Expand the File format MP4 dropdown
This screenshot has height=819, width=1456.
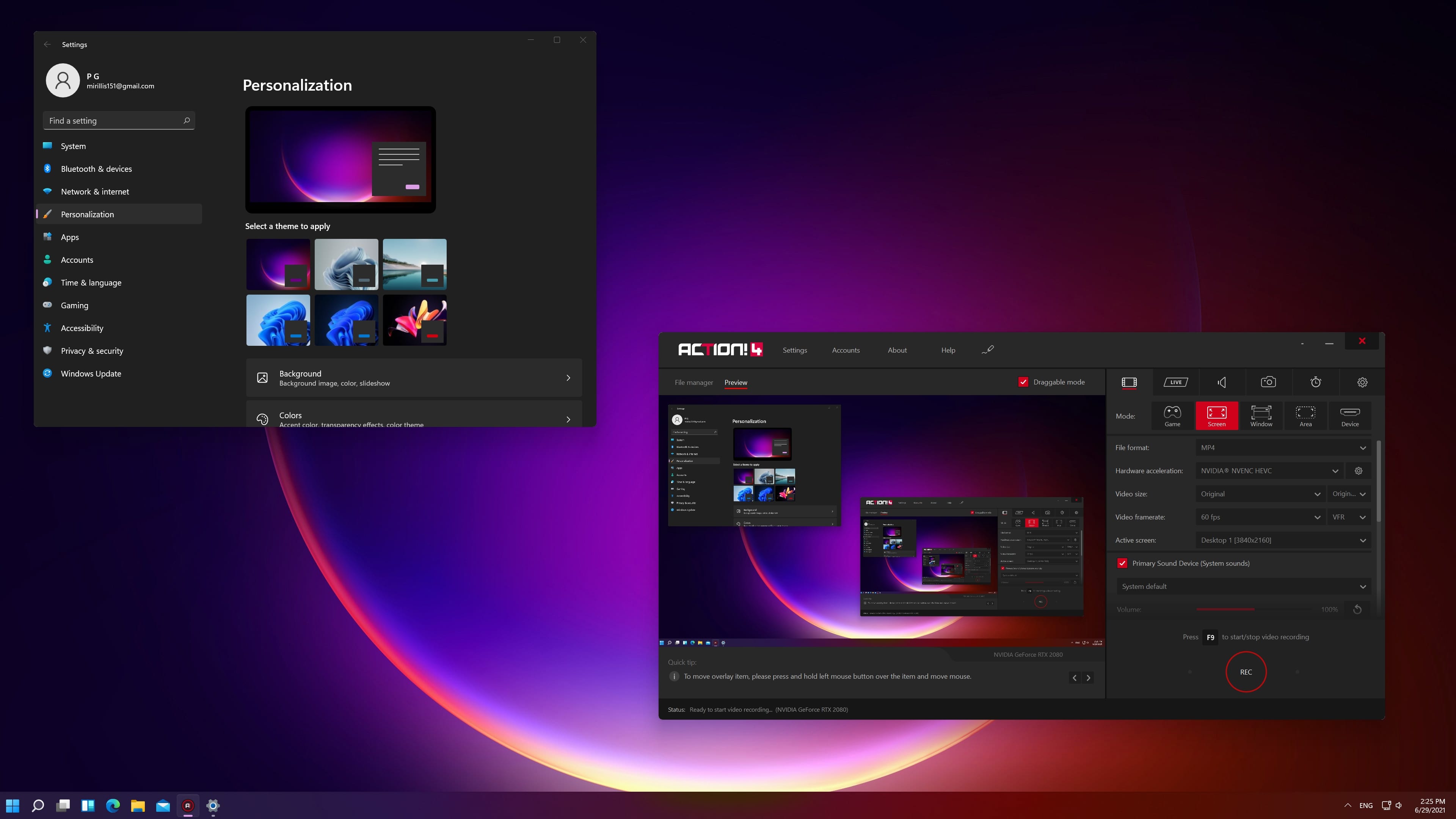(x=1282, y=448)
